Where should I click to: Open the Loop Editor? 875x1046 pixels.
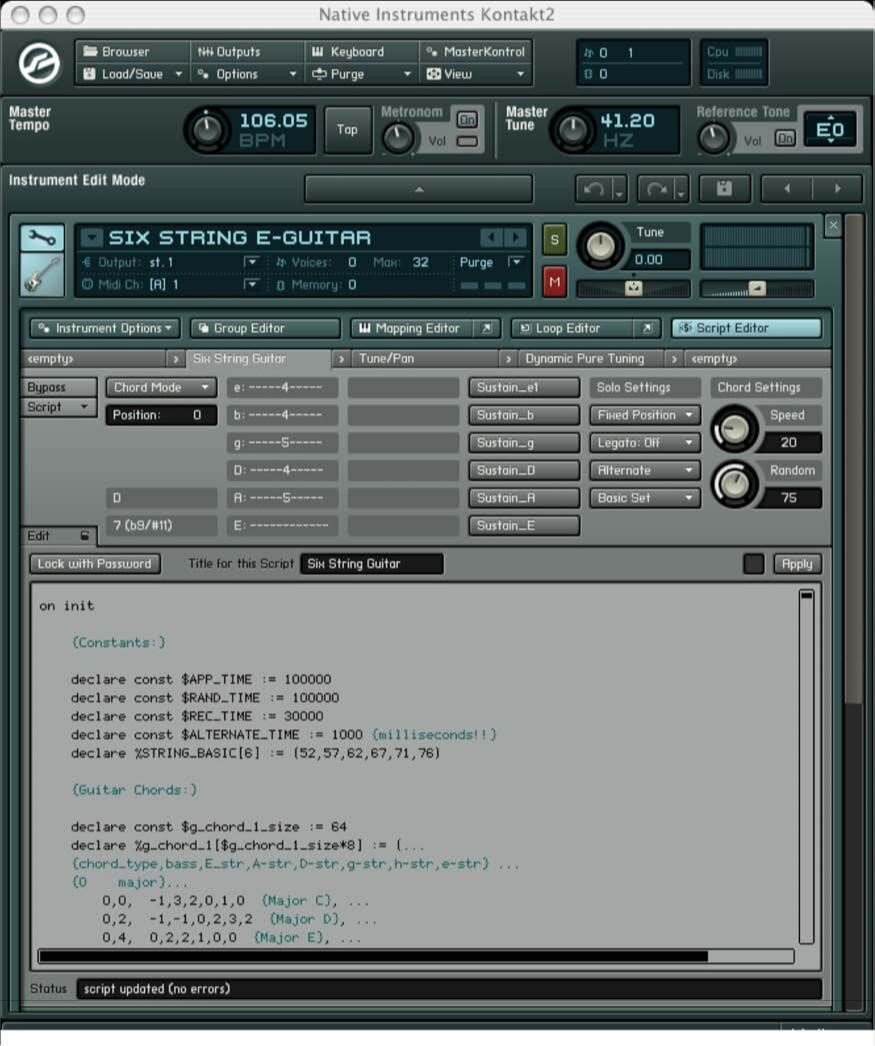(573, 328)
